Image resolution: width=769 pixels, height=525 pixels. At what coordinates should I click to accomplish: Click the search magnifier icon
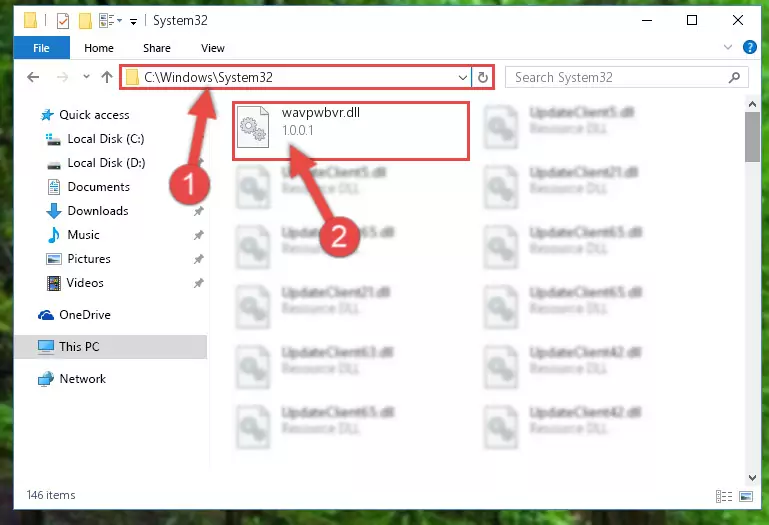pos(734,78)
